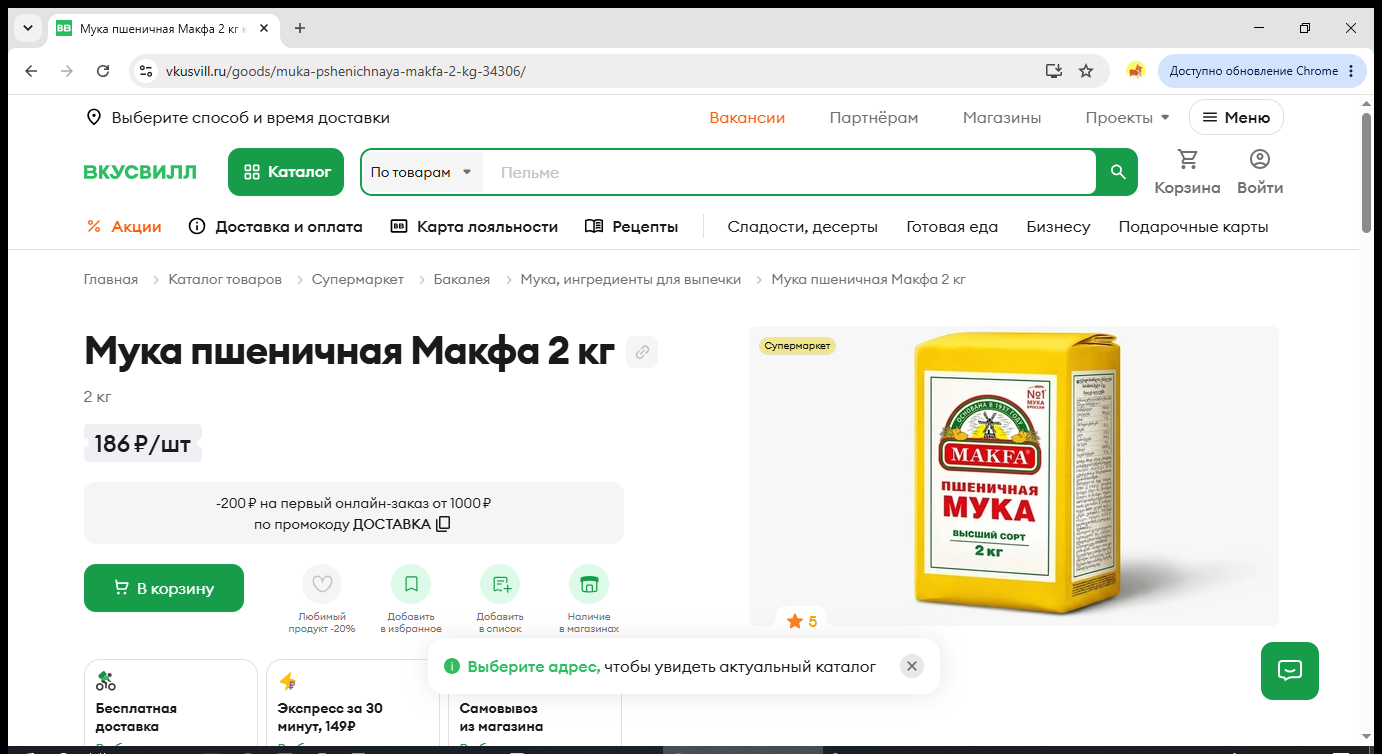Open the Вакансии link
The width and height of the screenshot is (1382, 754).
(x=747, y=118)
